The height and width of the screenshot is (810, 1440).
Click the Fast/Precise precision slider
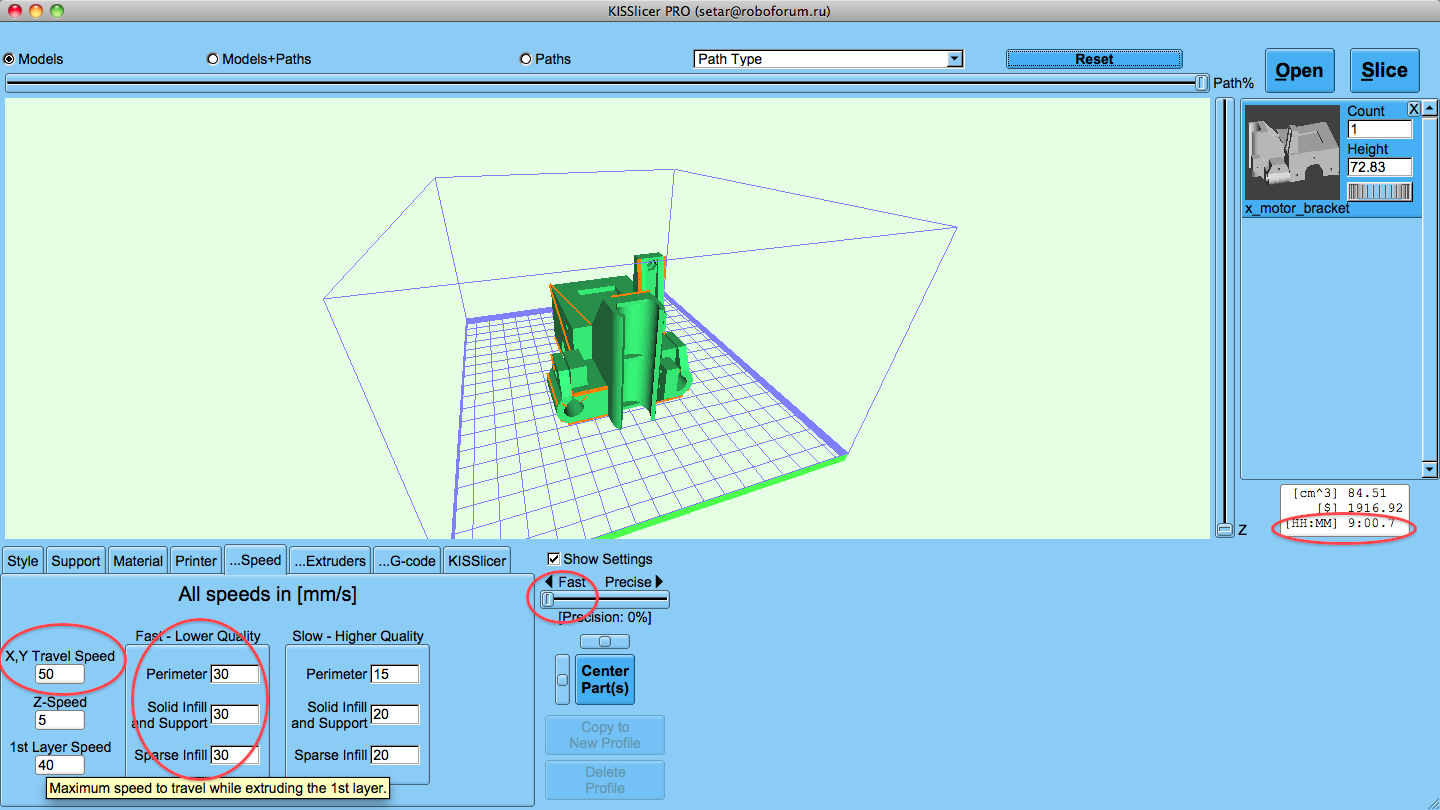click(x=604, y=600)
